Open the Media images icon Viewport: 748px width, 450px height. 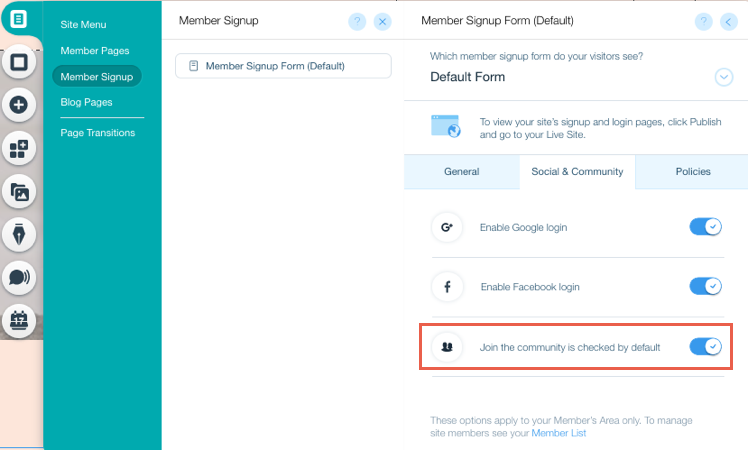click(19, 192)
